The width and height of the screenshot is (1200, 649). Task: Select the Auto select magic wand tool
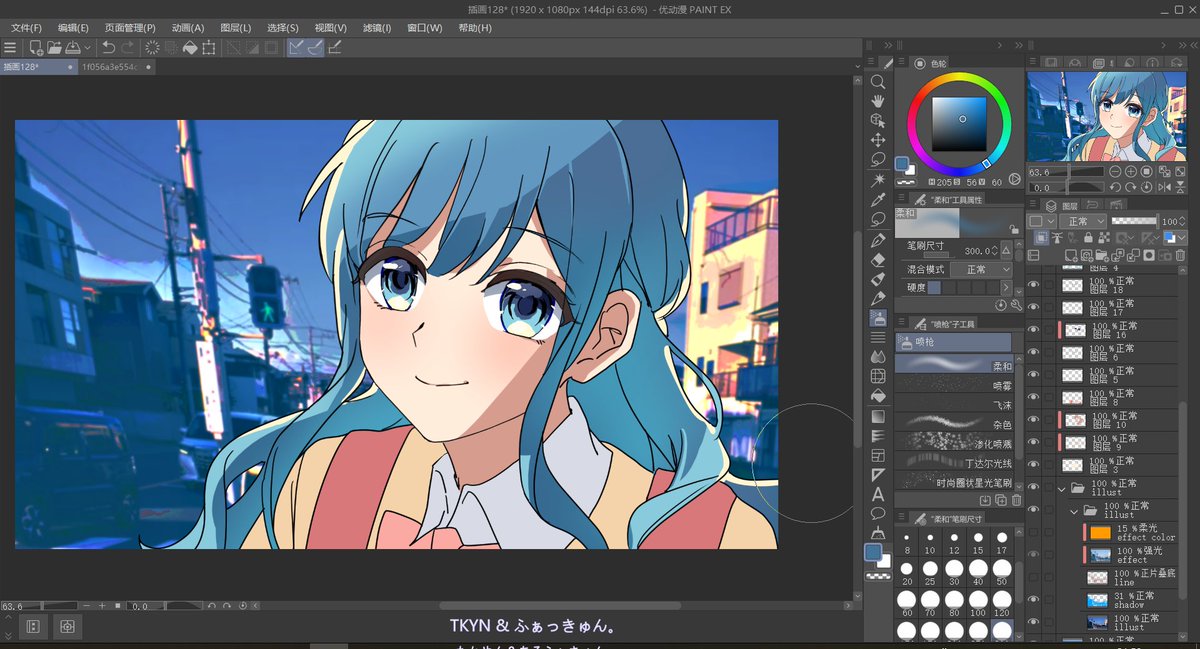click(878, 180)
